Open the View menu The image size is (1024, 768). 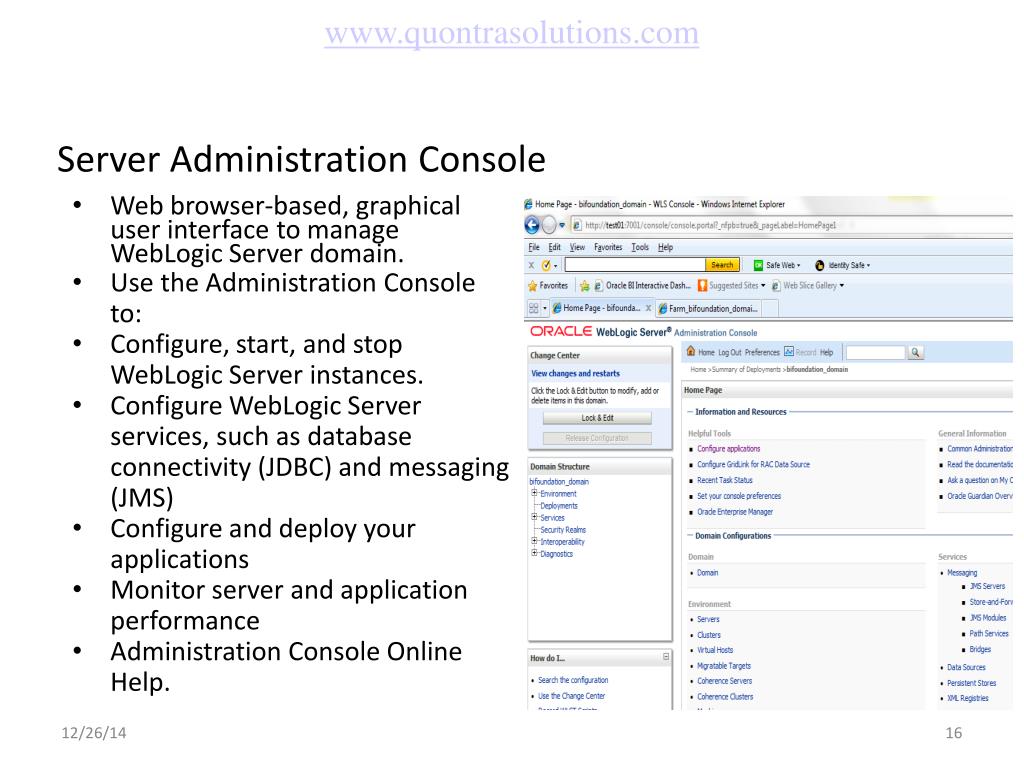pos(577,248)
